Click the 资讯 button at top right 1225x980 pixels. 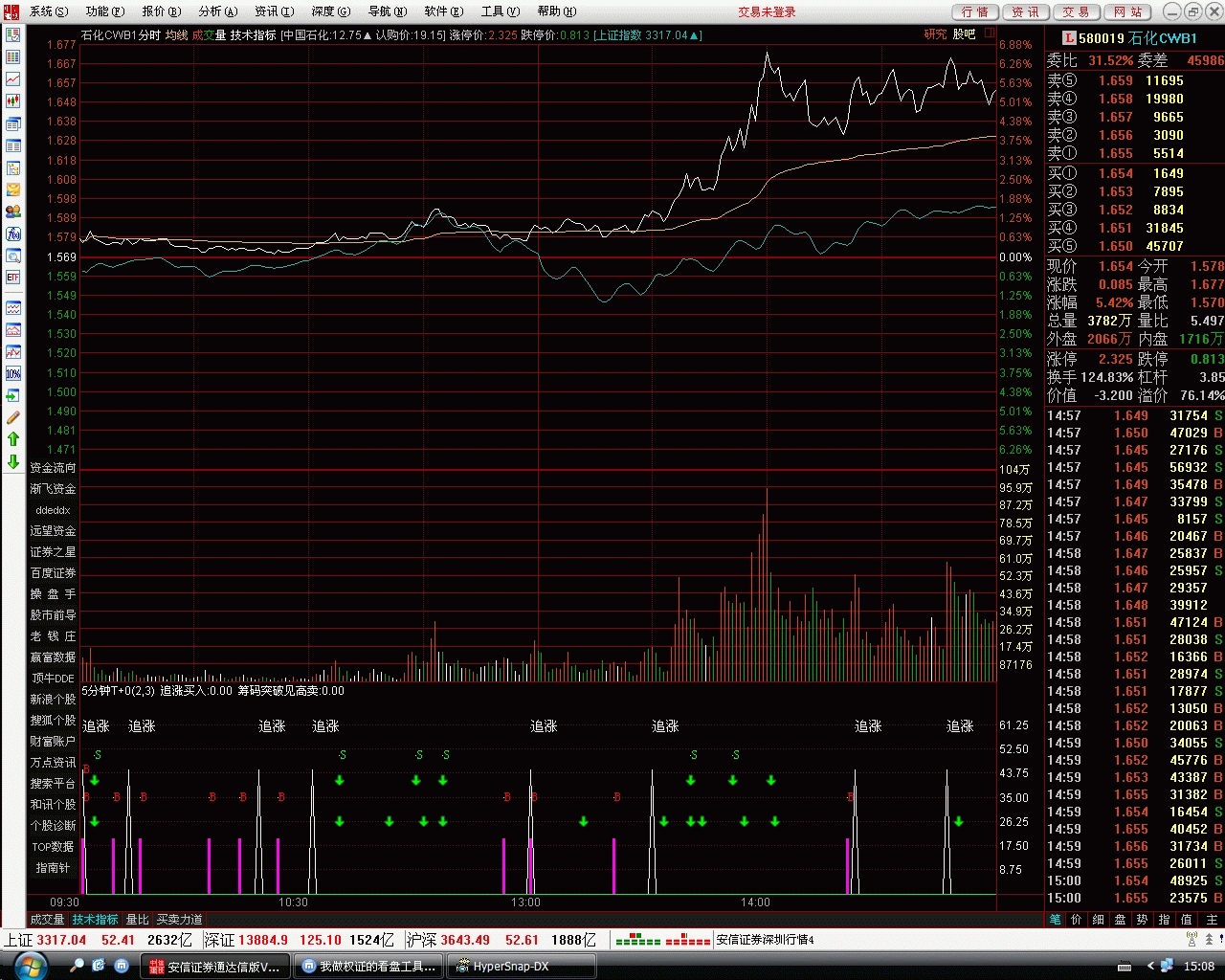(x=1026, y=11)
